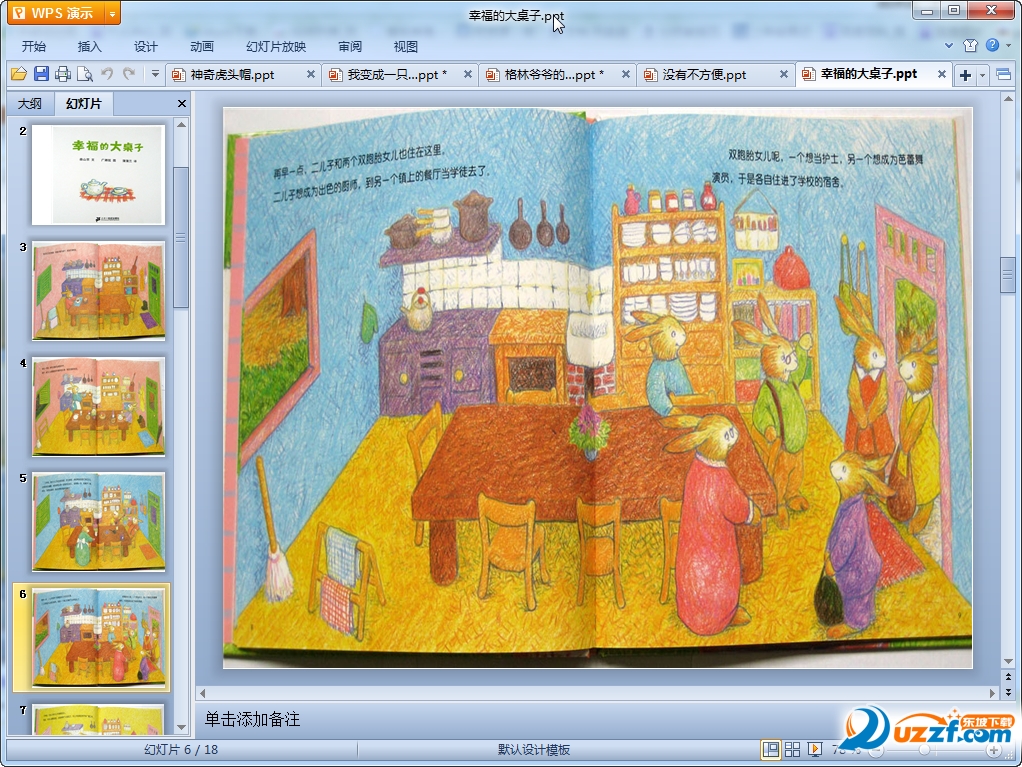Select slide 7 thumbnail
Viewport: 1022px width, 767px height.
point(98,719)
